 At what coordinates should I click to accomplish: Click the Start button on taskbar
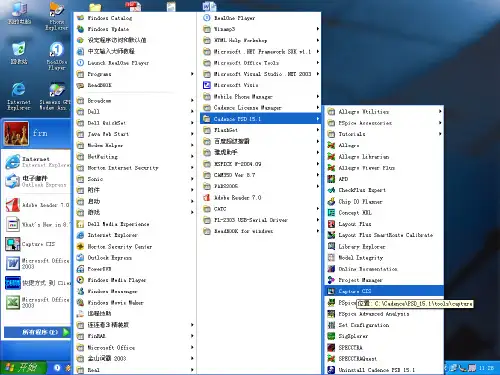[23, 368]
